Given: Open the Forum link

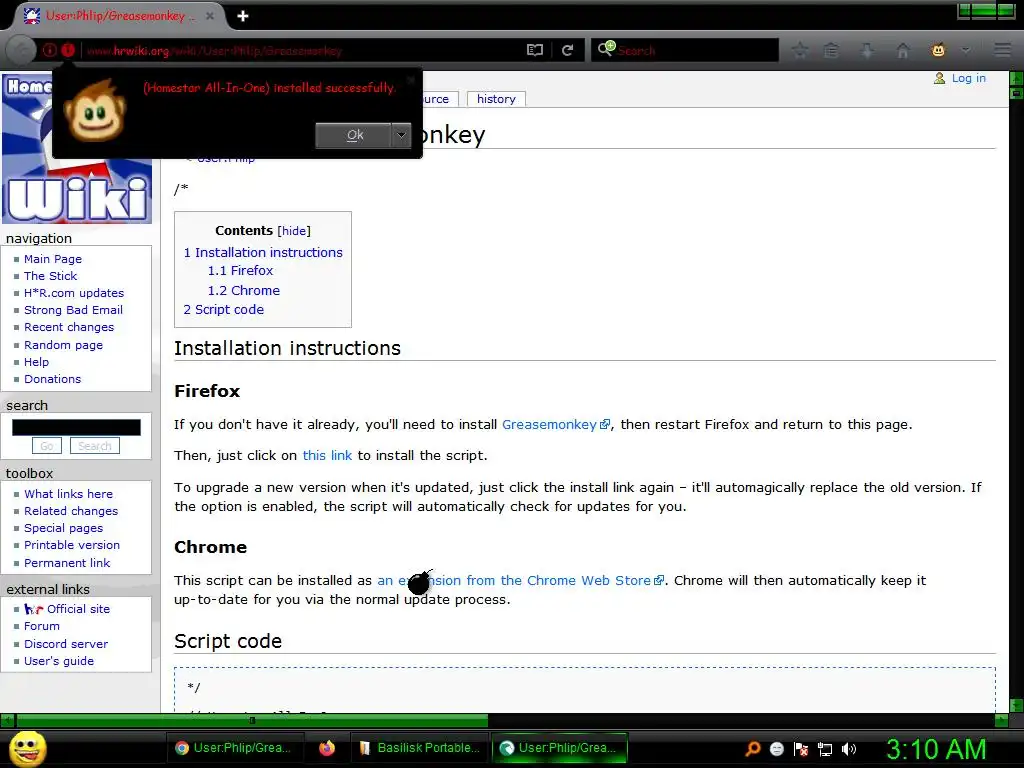Looking at the screenshot, I should click(x=42, y=626).
